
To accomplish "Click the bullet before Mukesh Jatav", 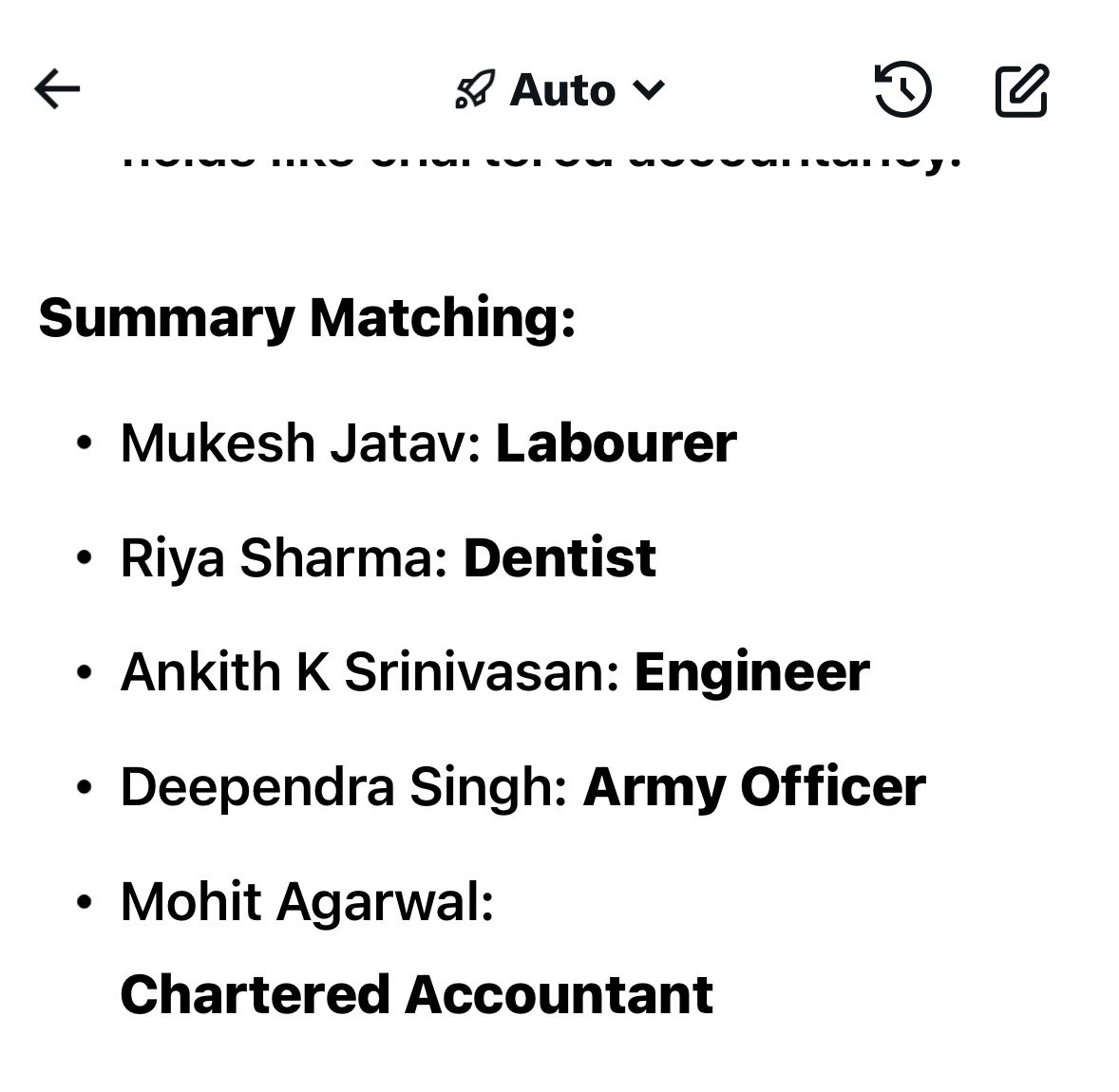I will [85, 443].
